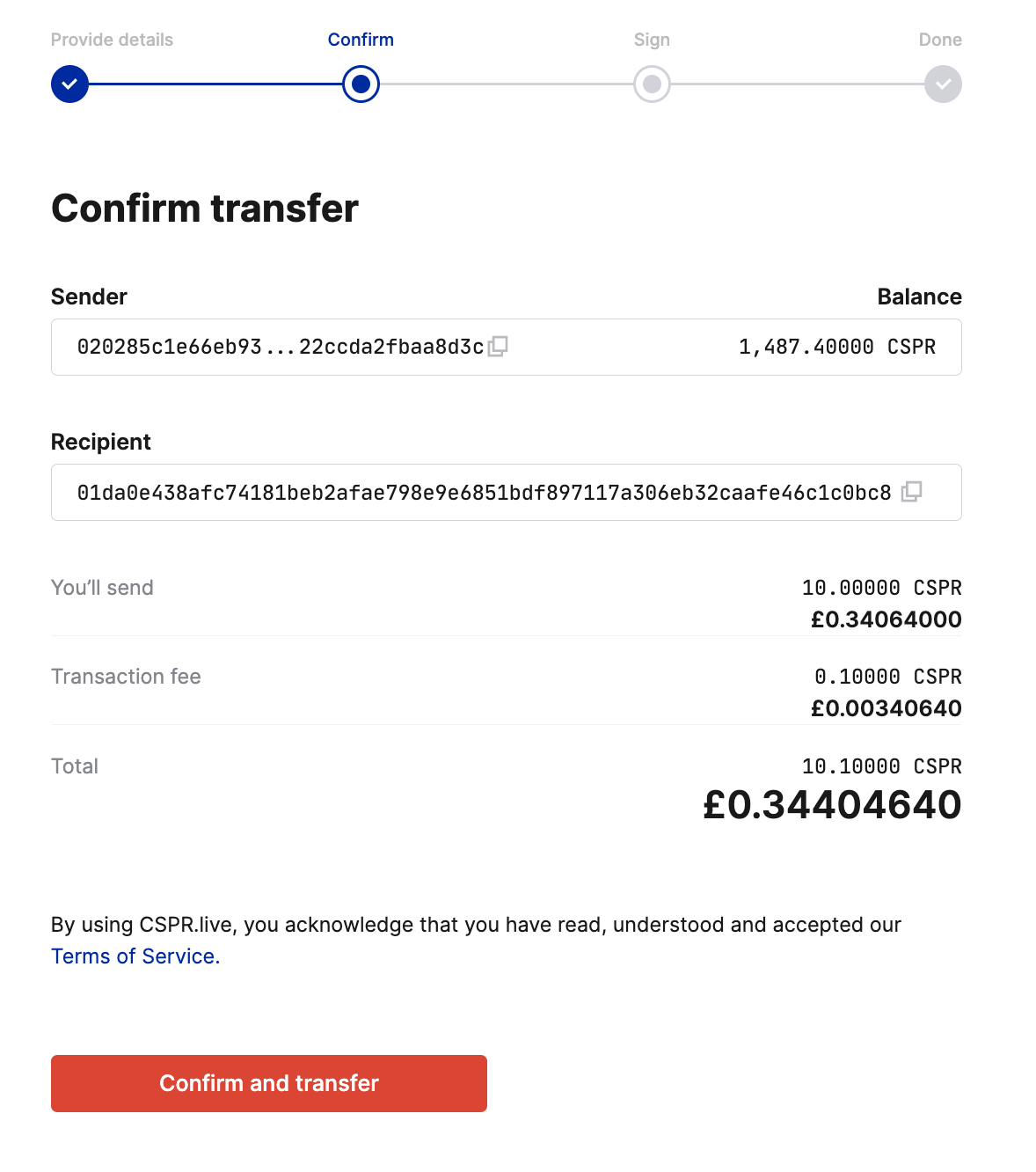Click the Transaction fee row value
Screen dimensions: 1036x1172
click(x=886, y=677)
